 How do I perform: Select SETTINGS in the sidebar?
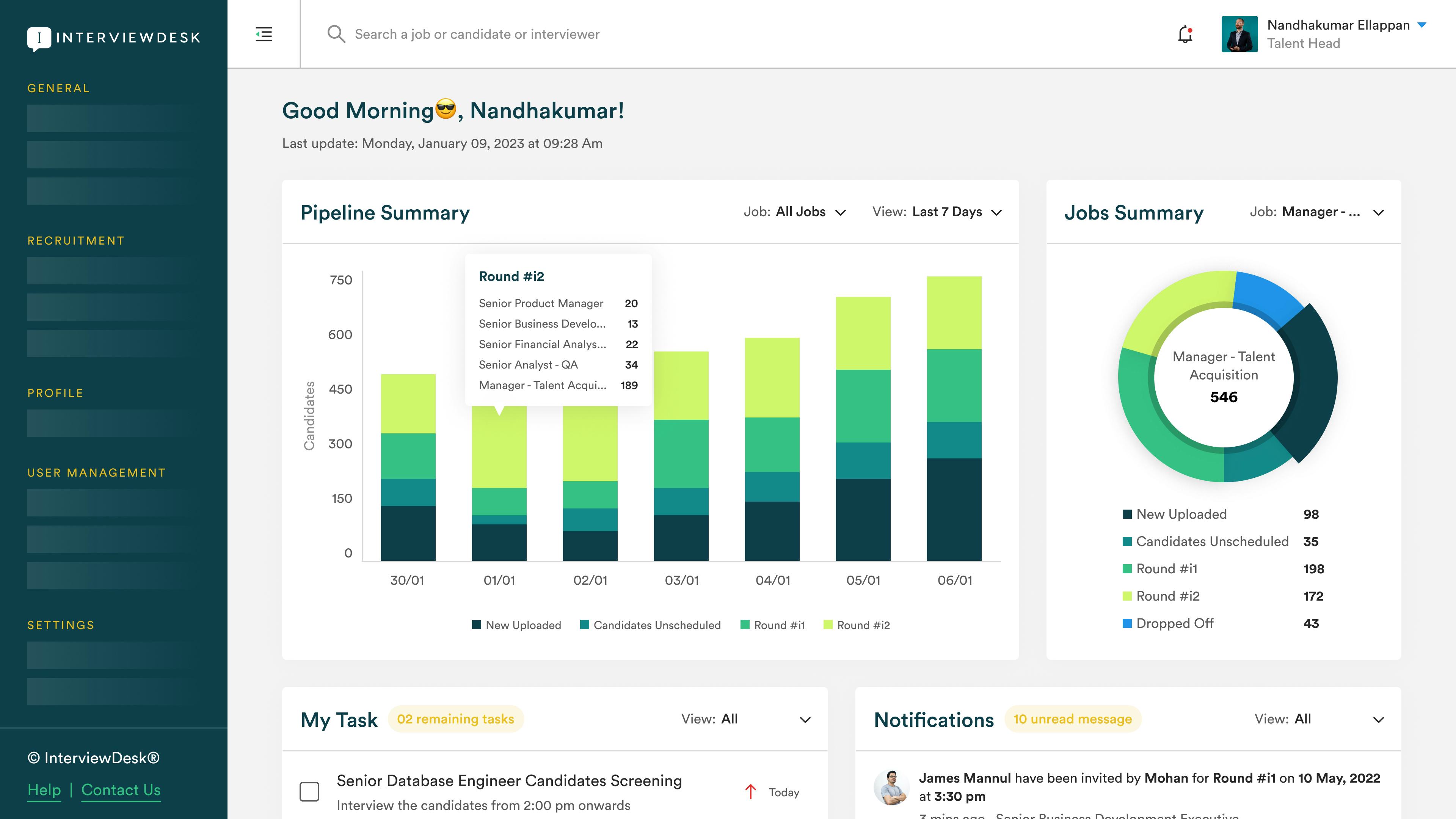pos(61,625)
